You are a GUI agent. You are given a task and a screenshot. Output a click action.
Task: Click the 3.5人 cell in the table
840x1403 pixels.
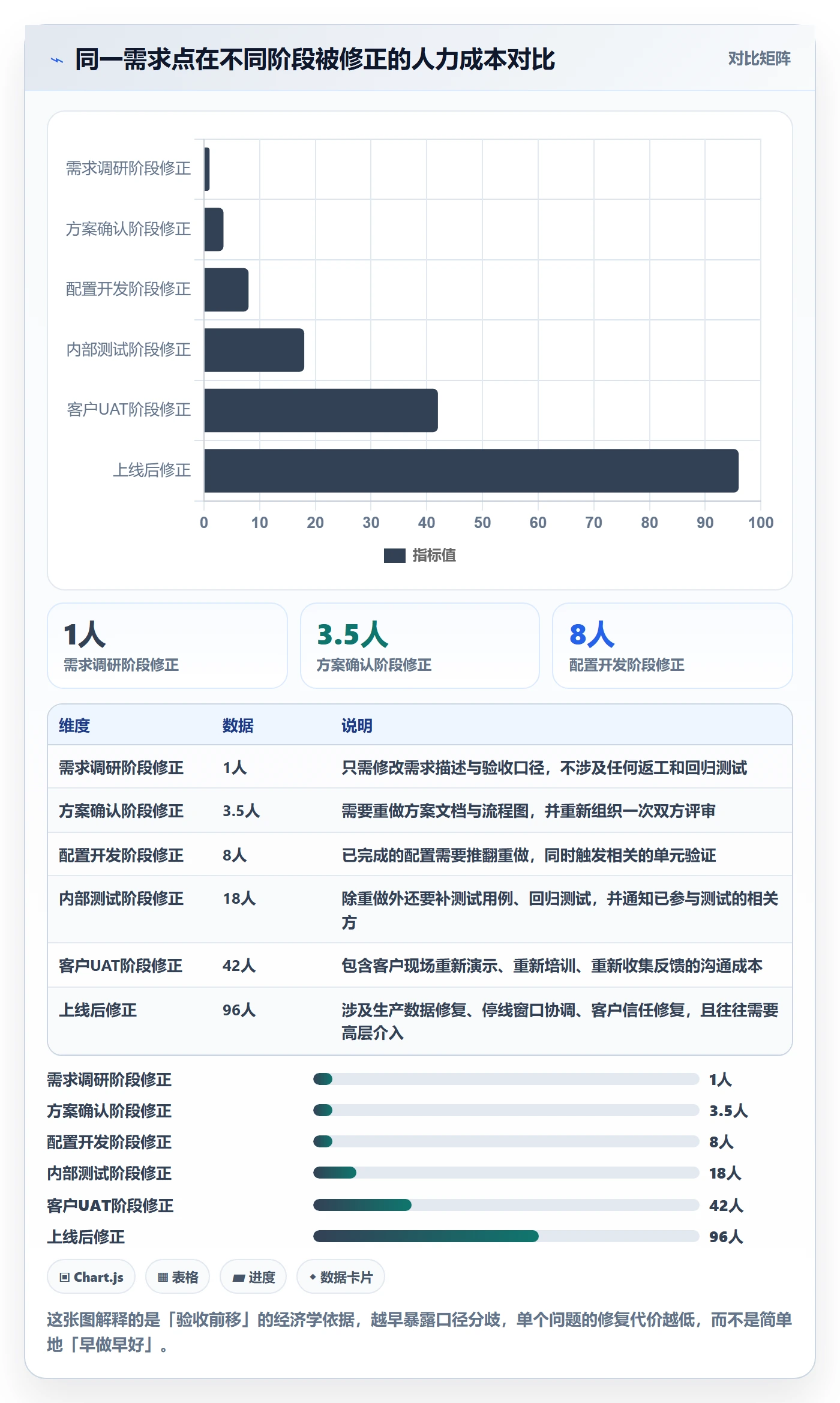[x=241, y=811]
